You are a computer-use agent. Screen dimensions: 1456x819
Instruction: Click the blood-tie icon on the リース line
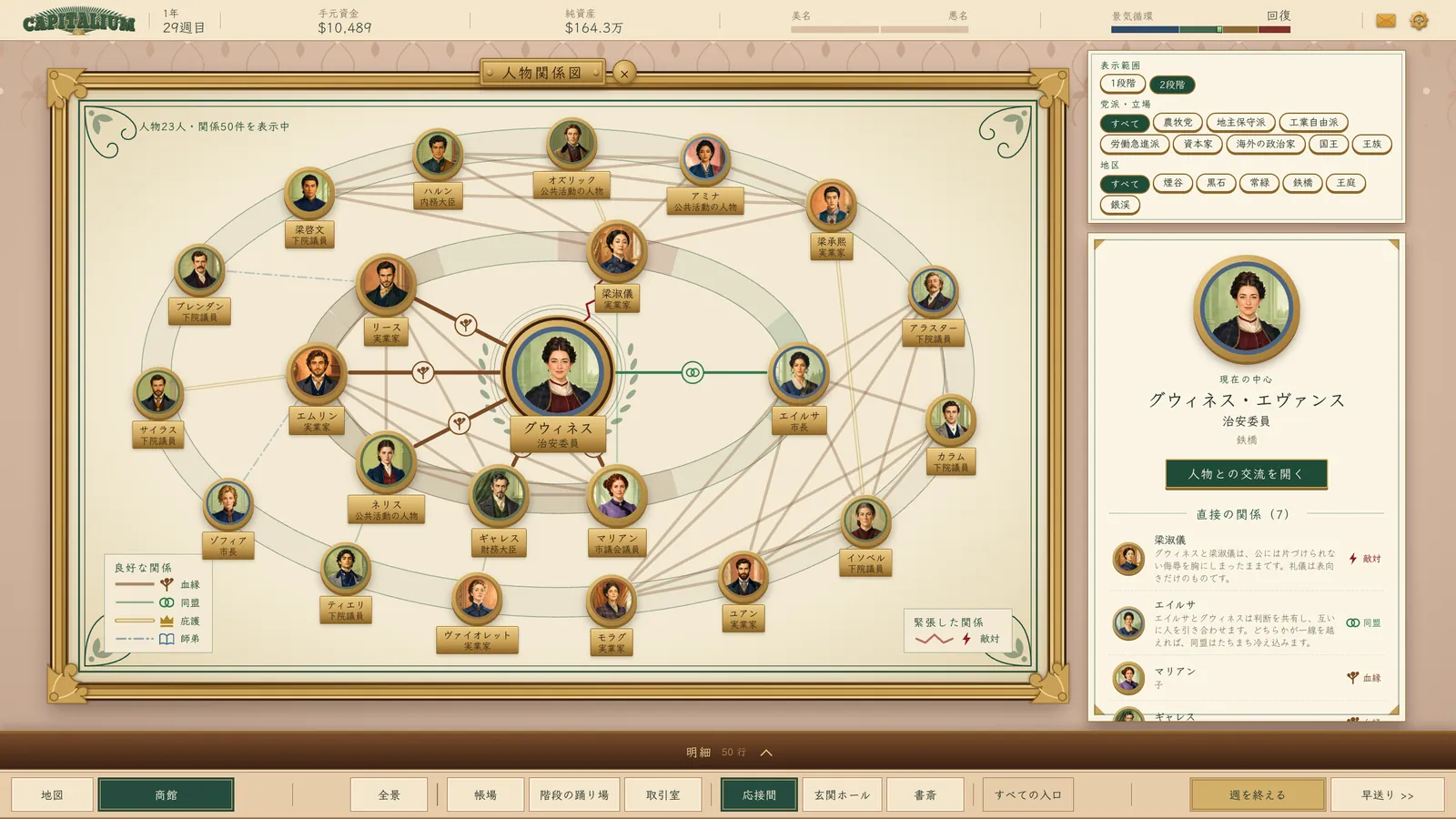(x=466, y=324)
